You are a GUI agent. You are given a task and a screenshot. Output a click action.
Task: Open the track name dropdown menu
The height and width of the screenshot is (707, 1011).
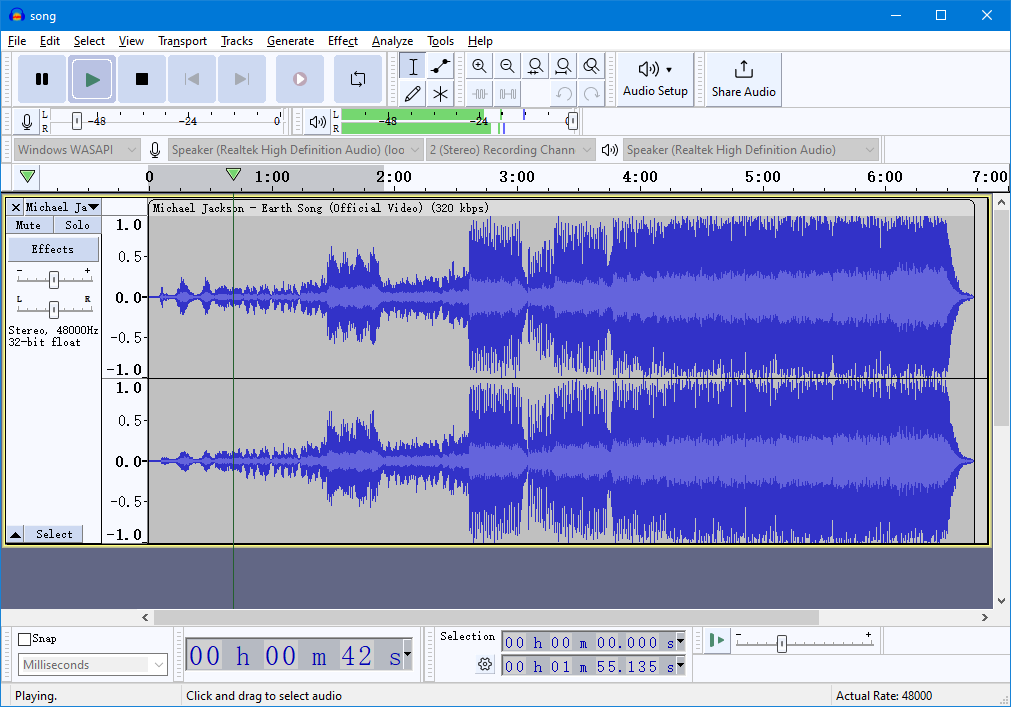[x=63, y=207]
